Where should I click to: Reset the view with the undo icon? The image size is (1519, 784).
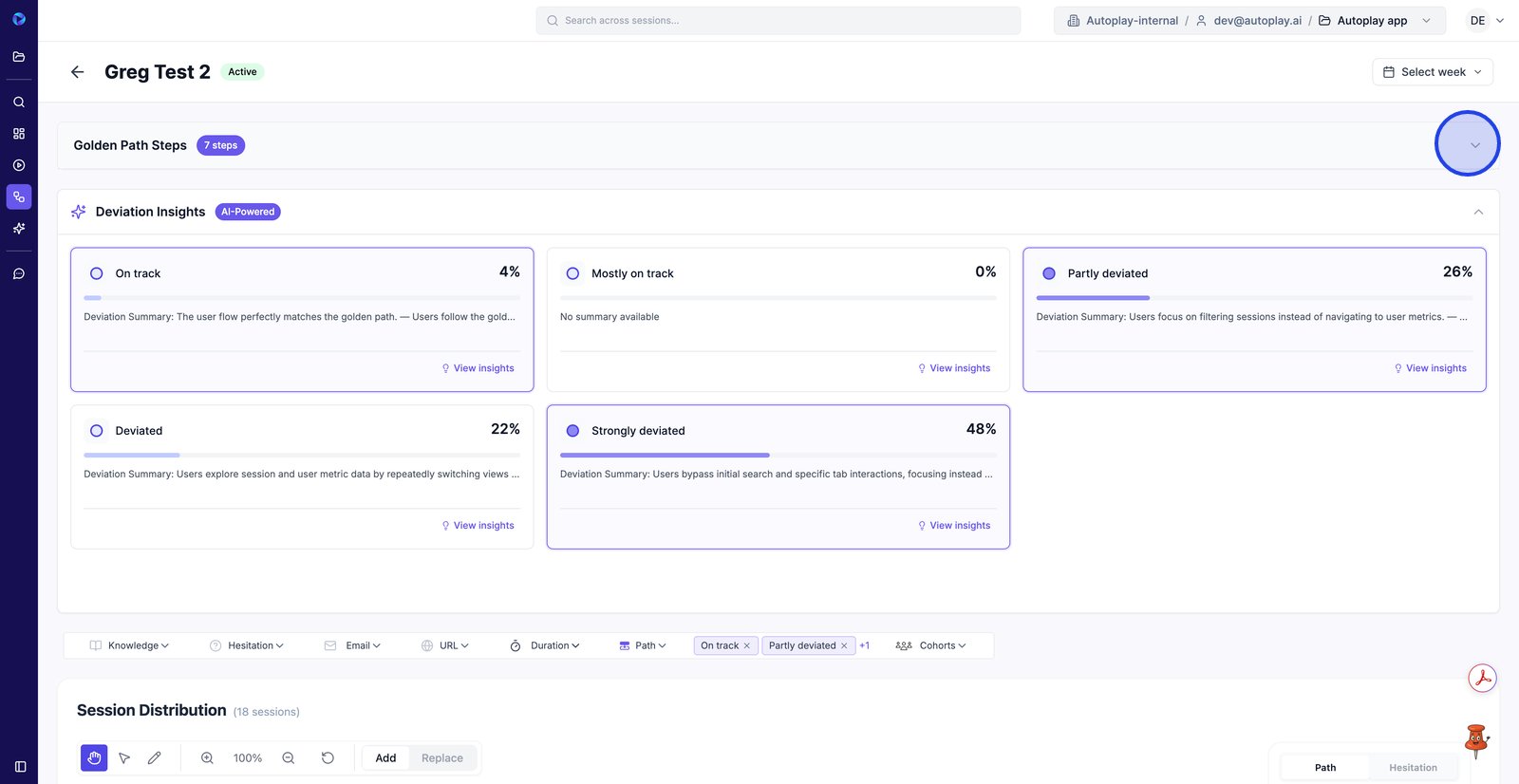click(328, 757)
